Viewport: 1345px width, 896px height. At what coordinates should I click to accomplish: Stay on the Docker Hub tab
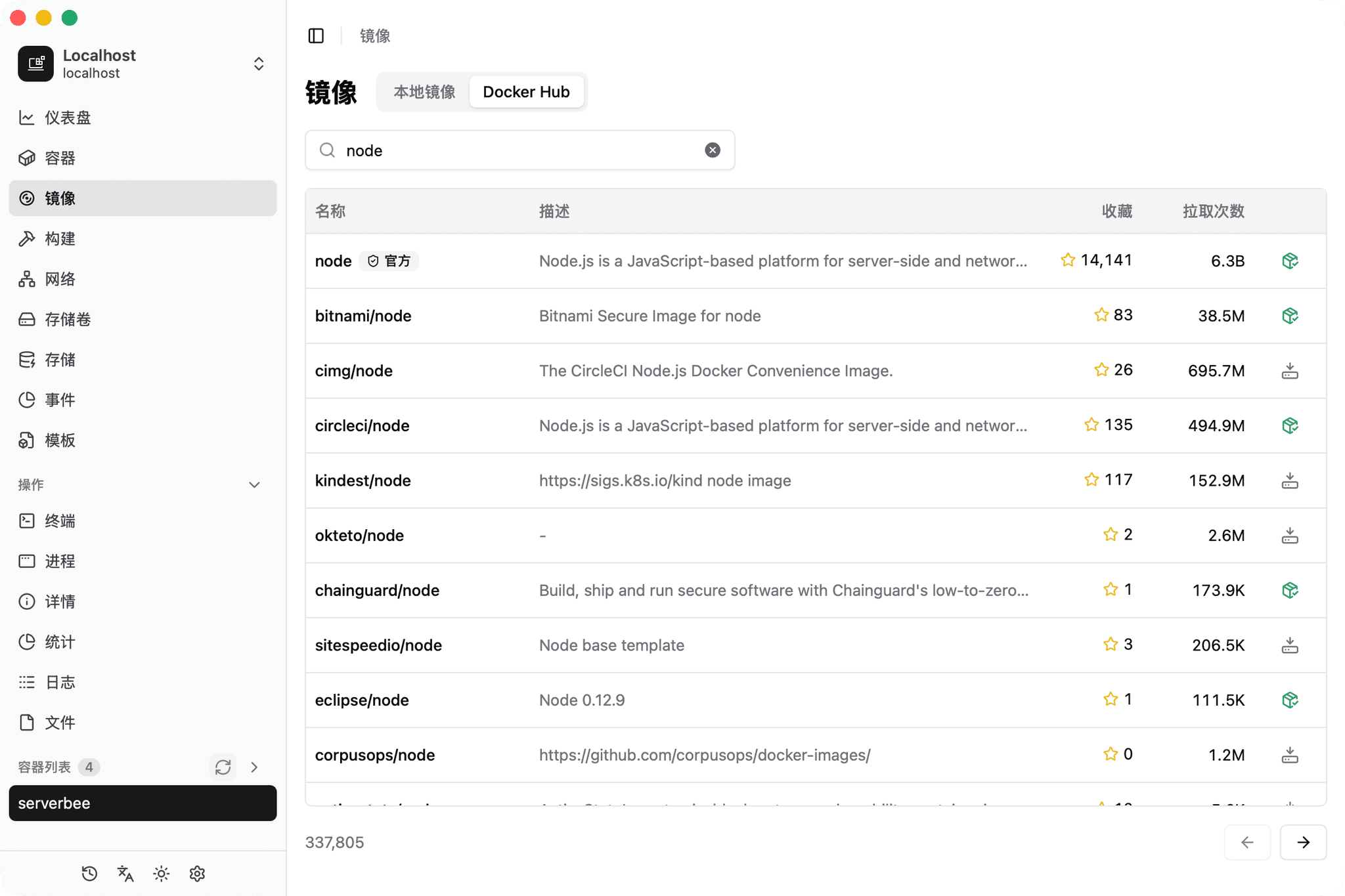coord(526,91)
